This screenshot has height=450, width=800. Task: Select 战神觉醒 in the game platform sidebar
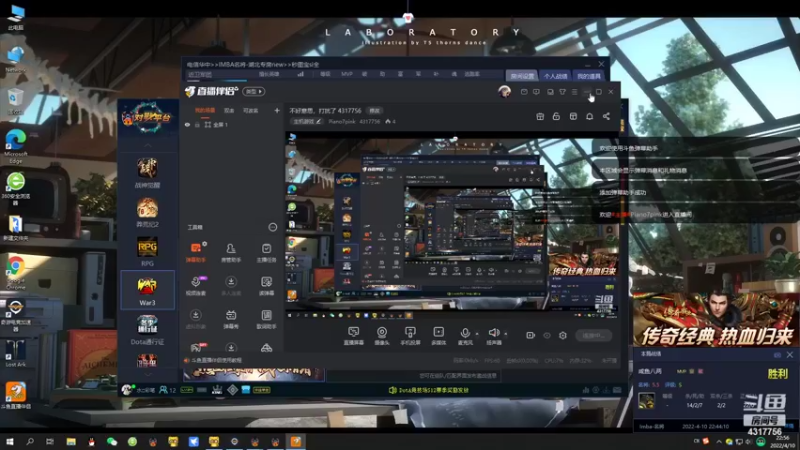coord(147,172)
